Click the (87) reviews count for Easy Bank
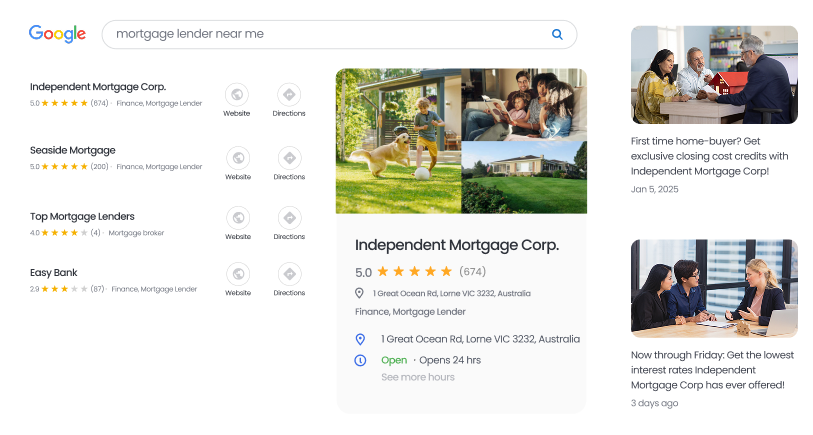 pyautogui.click(x=97, y=289)
